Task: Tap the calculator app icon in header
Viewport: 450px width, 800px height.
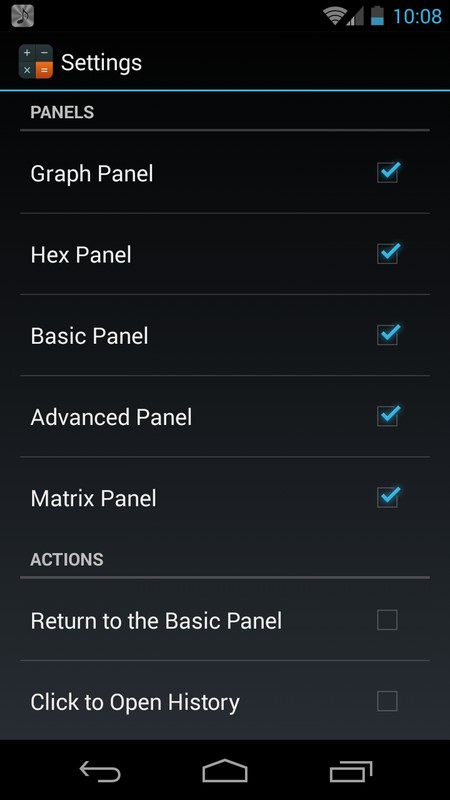Action: click(36, 62)
